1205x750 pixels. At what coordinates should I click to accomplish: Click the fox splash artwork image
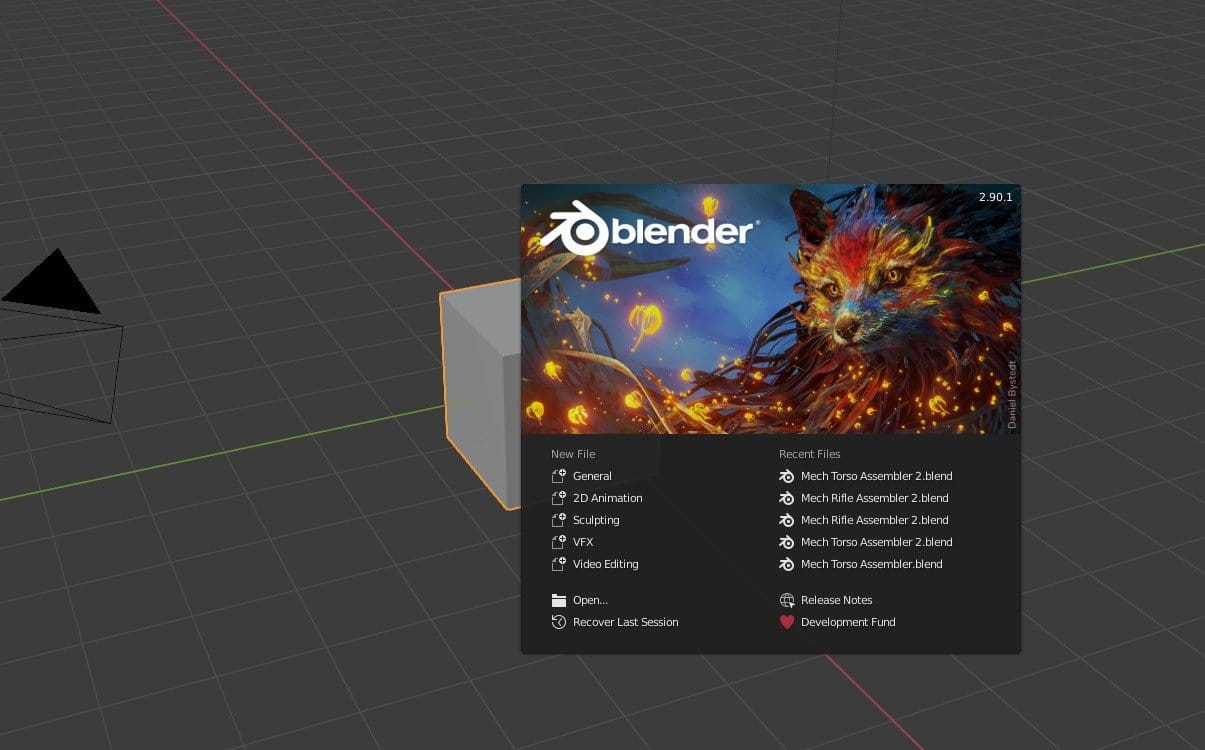[x=771, y=308]
